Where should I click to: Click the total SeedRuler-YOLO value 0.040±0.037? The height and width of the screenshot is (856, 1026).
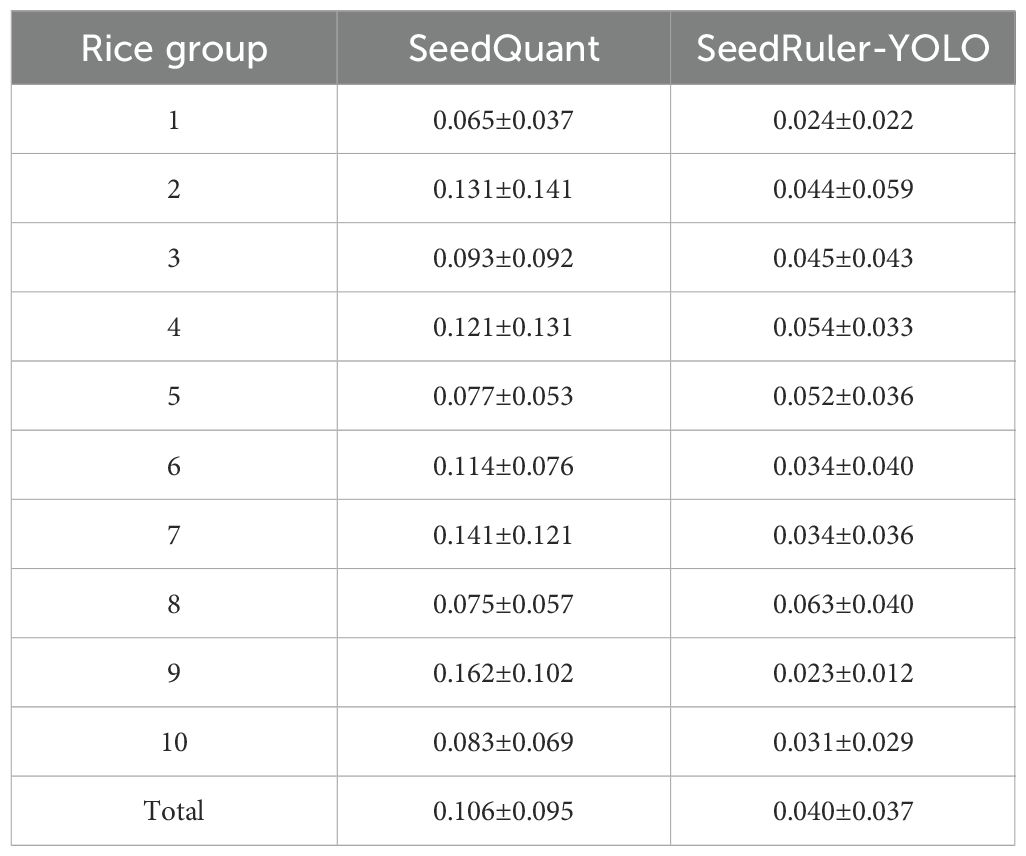[843, 810]
